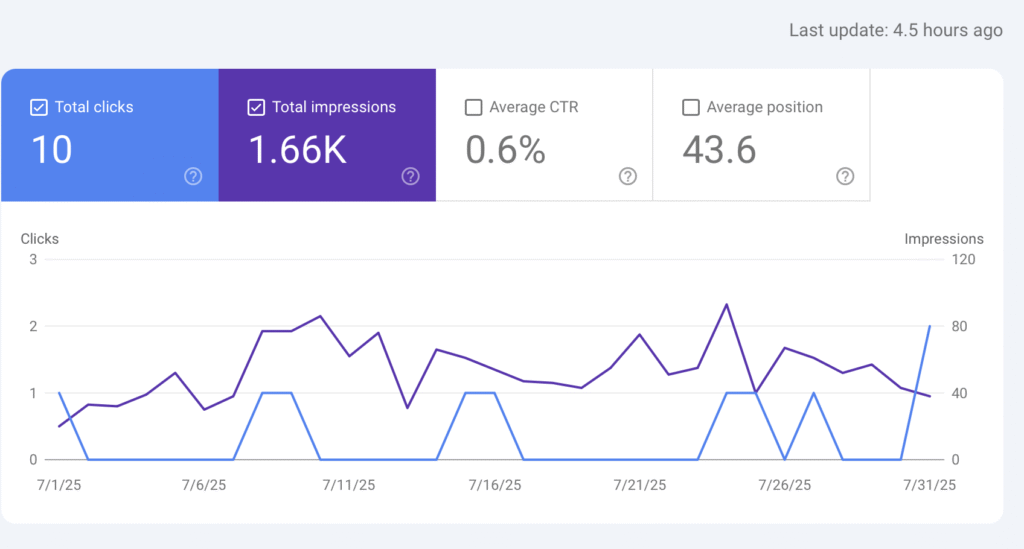Image resolution: width=1024 pixels, height=549 pixels.
Task: Select the 0.6% average CTR value
Action: pyautogui.click(x=506, y=150)
